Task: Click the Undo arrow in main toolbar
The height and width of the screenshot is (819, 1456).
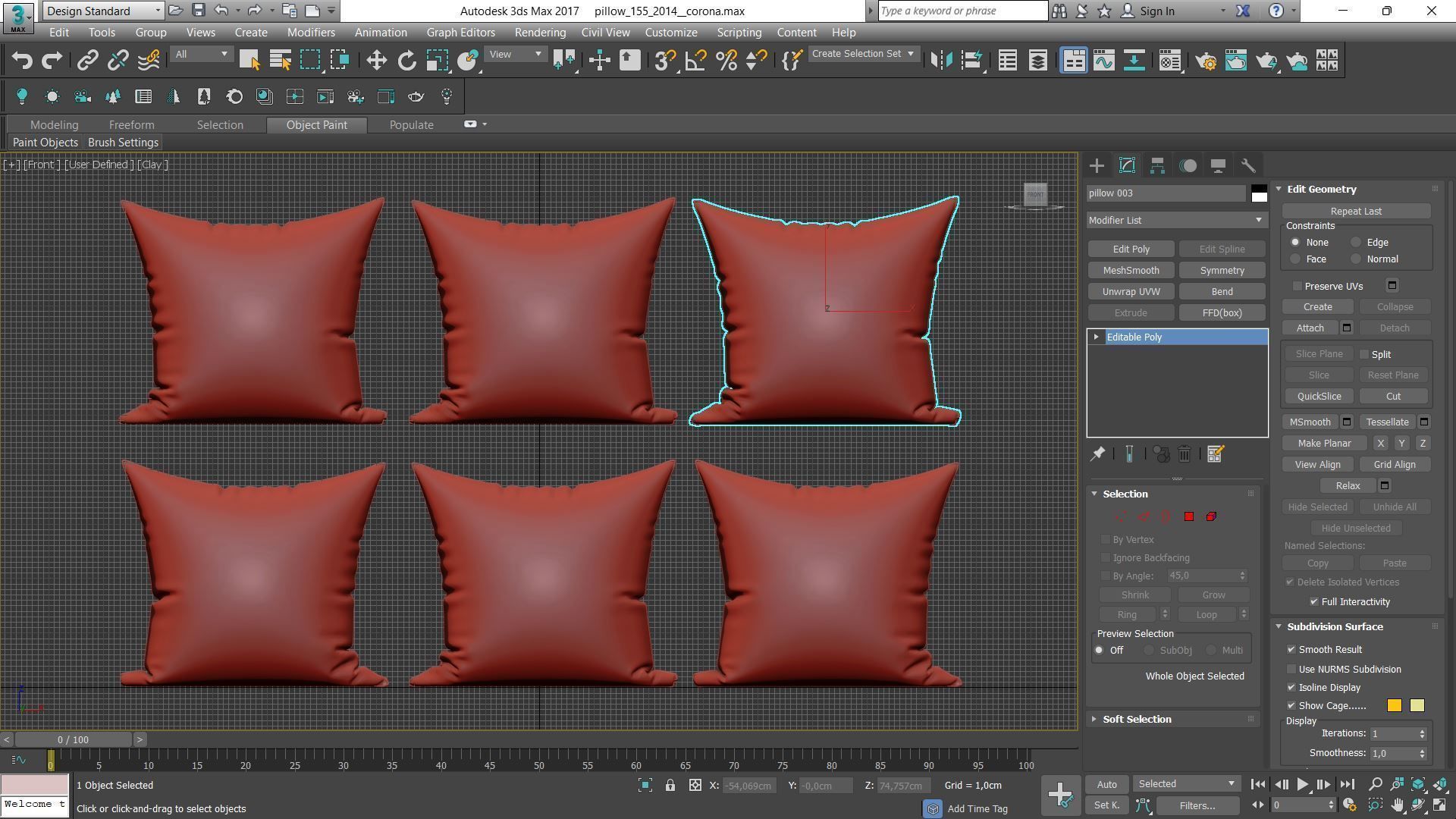Action: pyautogui.click(x=22, y=61)
